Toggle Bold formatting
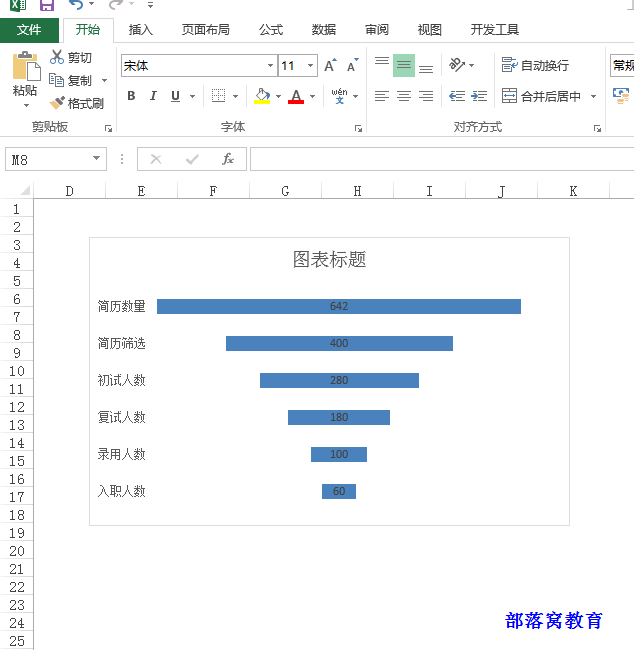 pyautogui.click(x=131, y=96)
